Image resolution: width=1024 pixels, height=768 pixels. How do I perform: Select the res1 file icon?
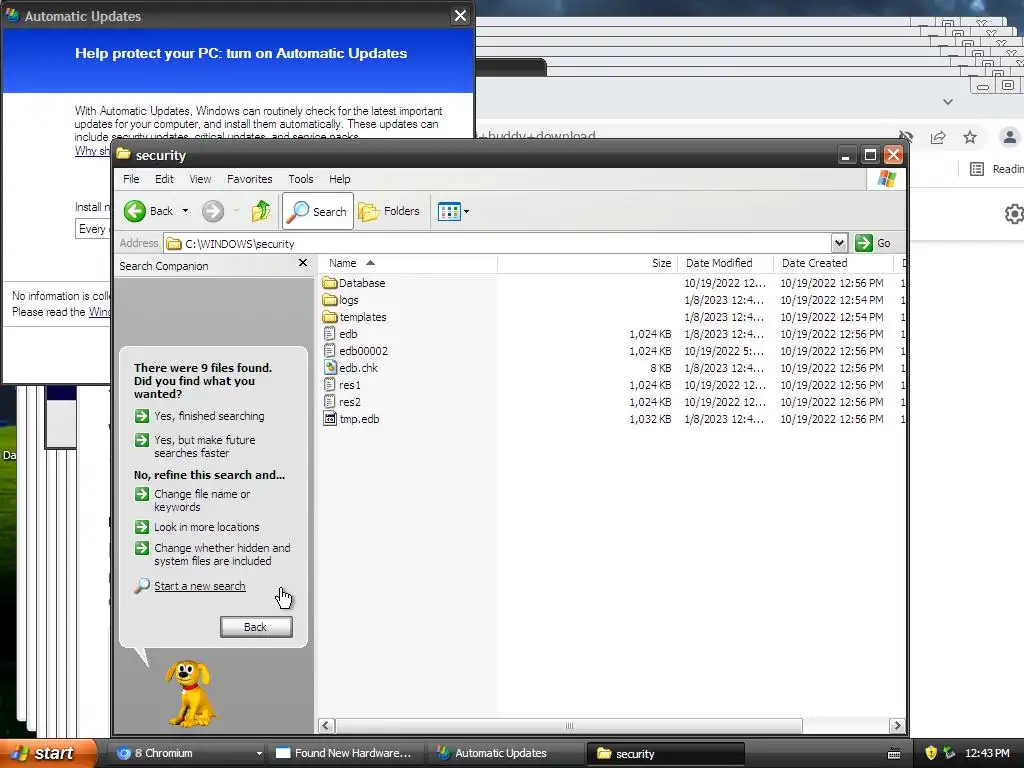coord(330,385)
